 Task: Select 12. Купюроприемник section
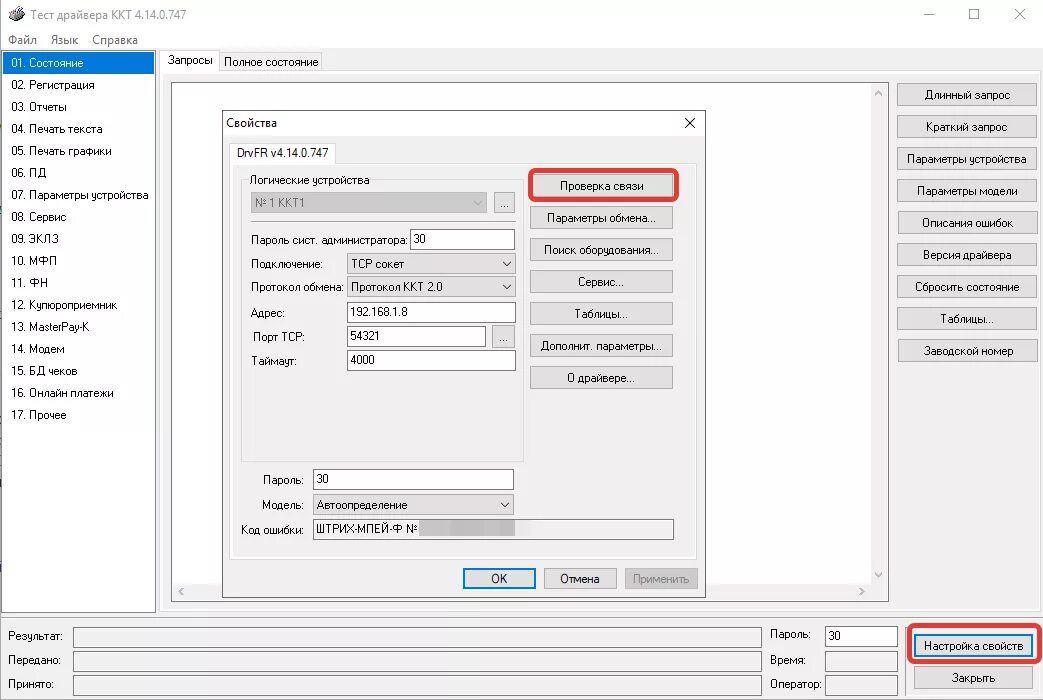pos(78,305)
